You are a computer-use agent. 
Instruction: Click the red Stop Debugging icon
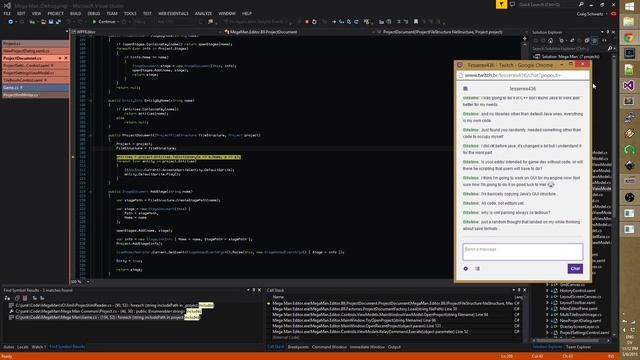point(307,22)
